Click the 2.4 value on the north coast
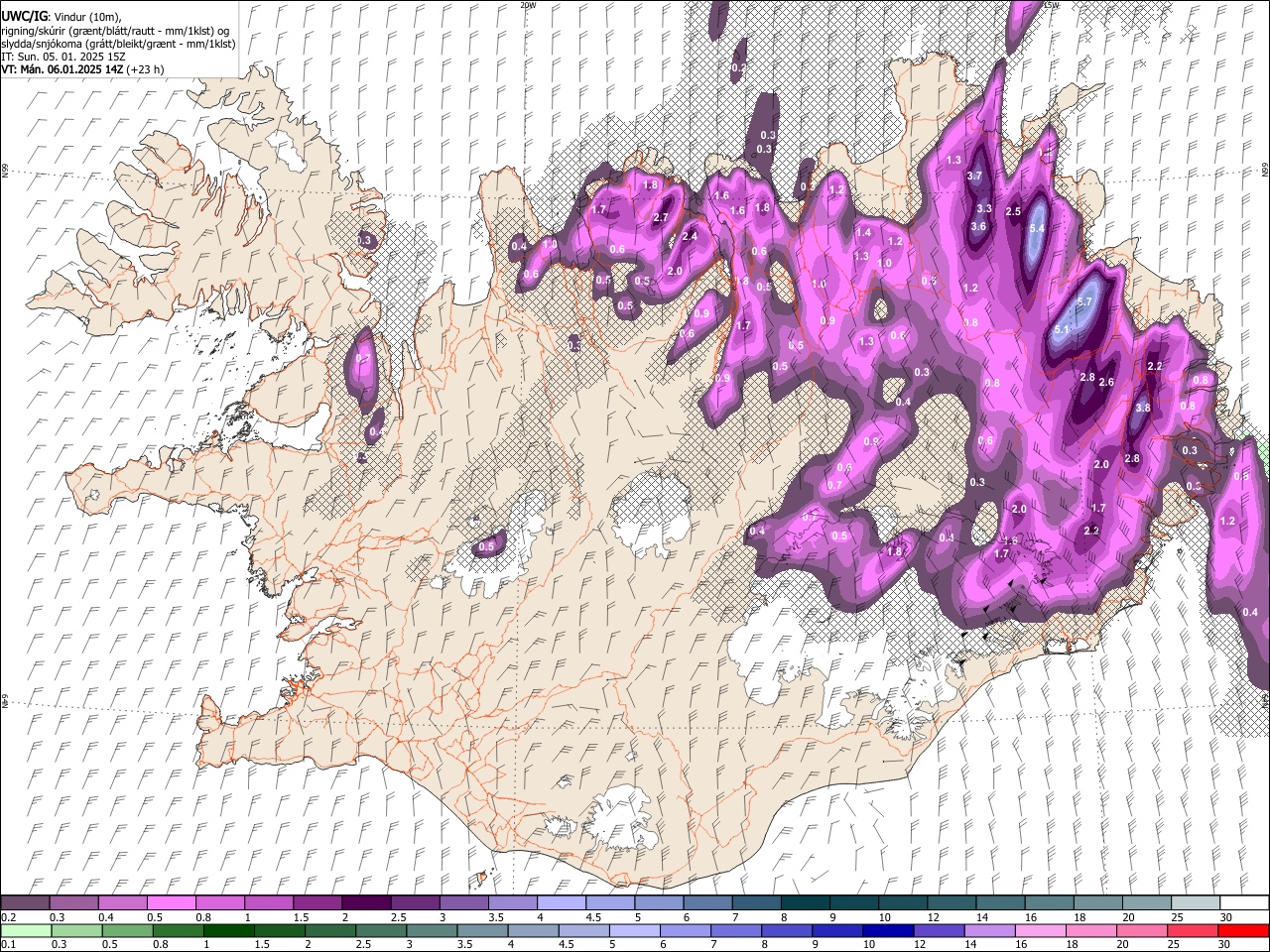 690,237
